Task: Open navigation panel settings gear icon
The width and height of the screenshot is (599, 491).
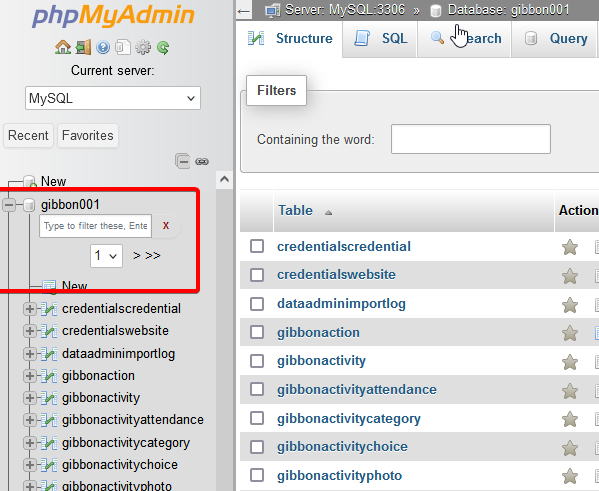Action: tap(143, 47)
